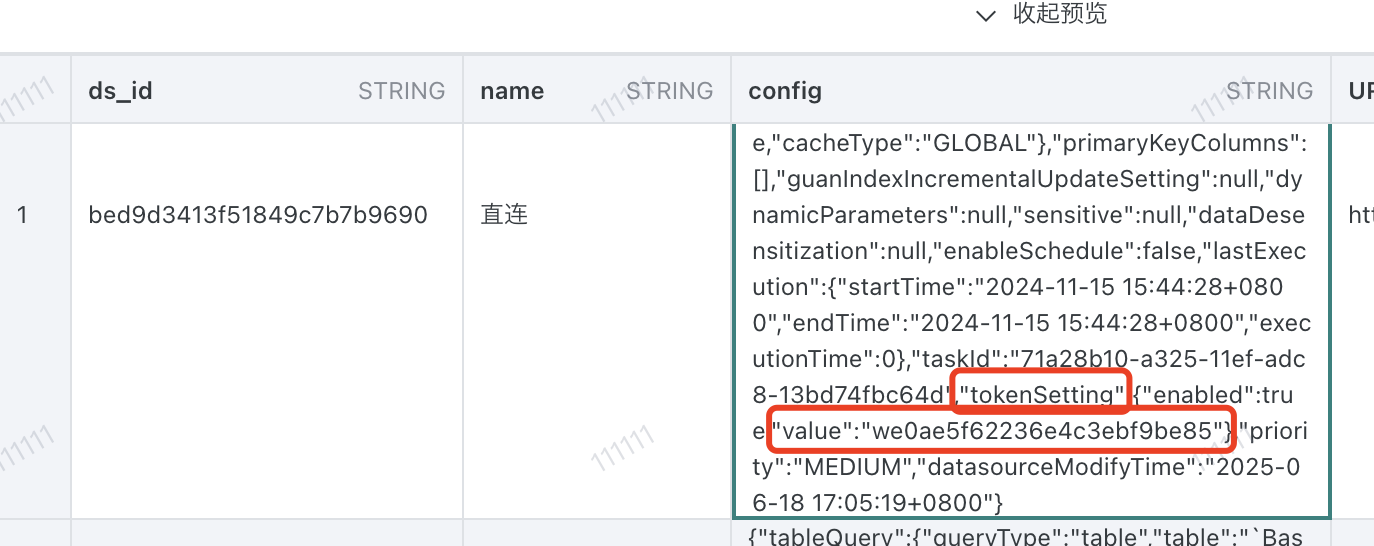The height and width of the screenshot is (546, 1374).
Task: Click STRING type label in config column
Action: [1269, 91]
